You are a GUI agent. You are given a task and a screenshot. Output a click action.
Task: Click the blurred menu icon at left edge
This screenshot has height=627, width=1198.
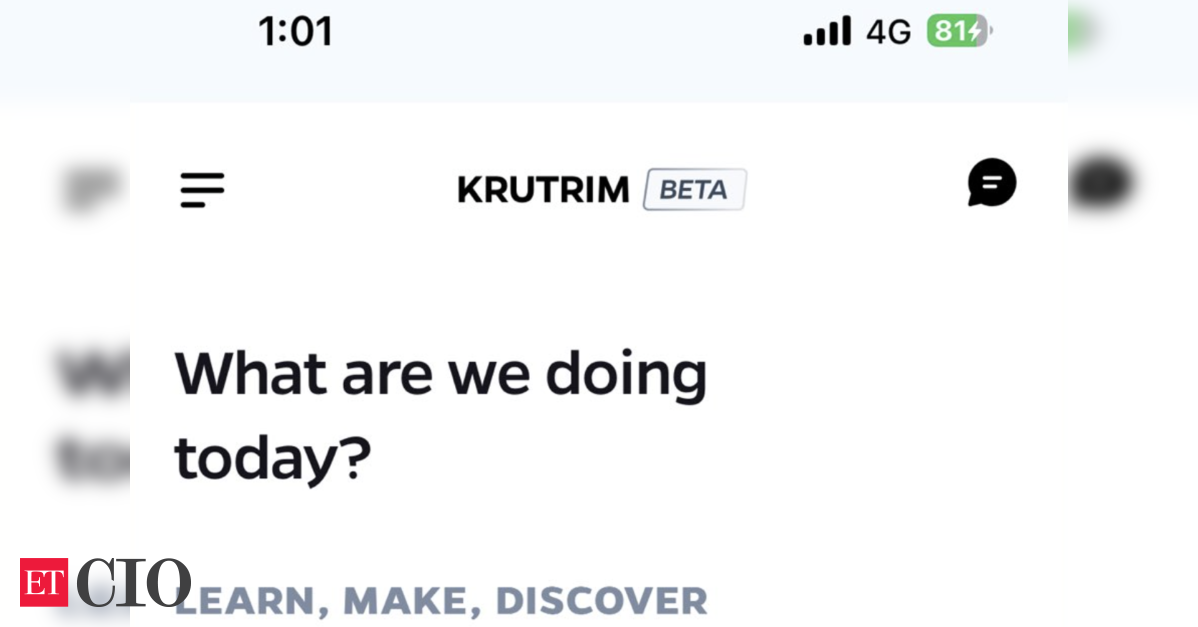click(x=93, y=189)
